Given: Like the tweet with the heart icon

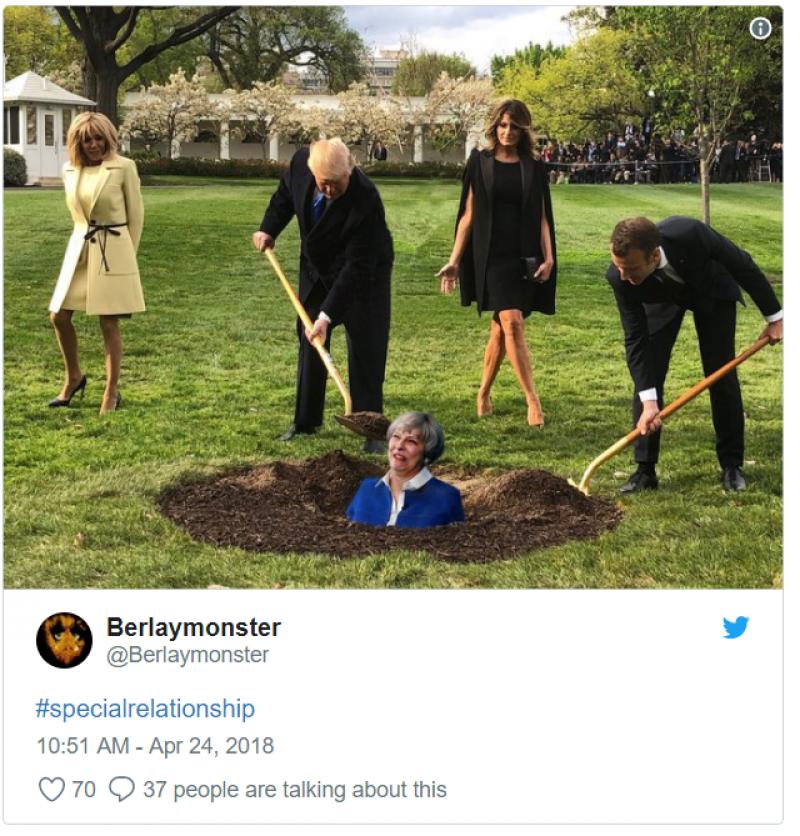Looking at the screenshot, I should point(52,789).
